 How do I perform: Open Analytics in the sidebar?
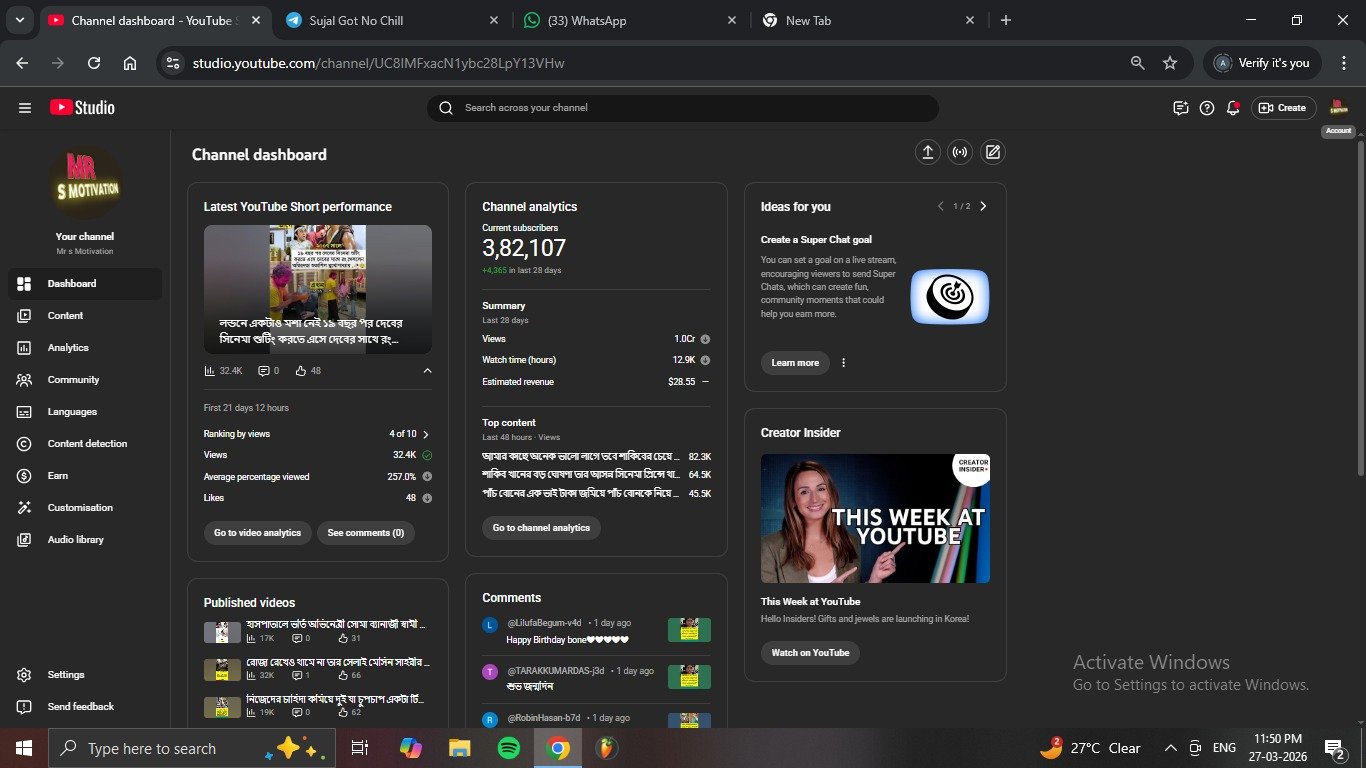tap(68, 348)
